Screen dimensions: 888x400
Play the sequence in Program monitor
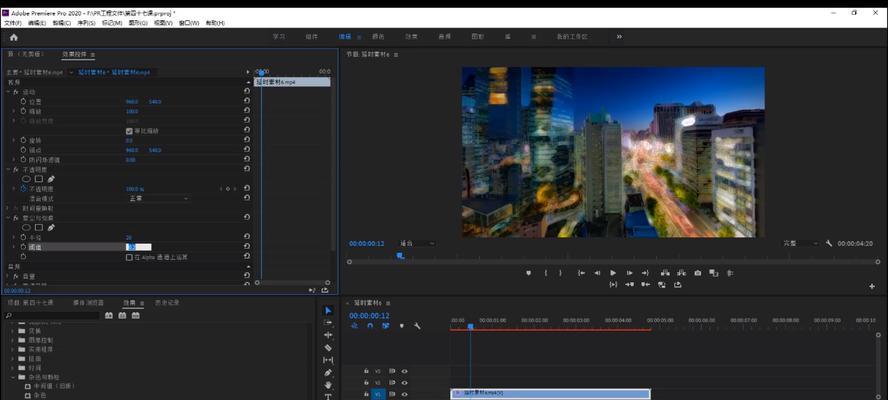613,273
